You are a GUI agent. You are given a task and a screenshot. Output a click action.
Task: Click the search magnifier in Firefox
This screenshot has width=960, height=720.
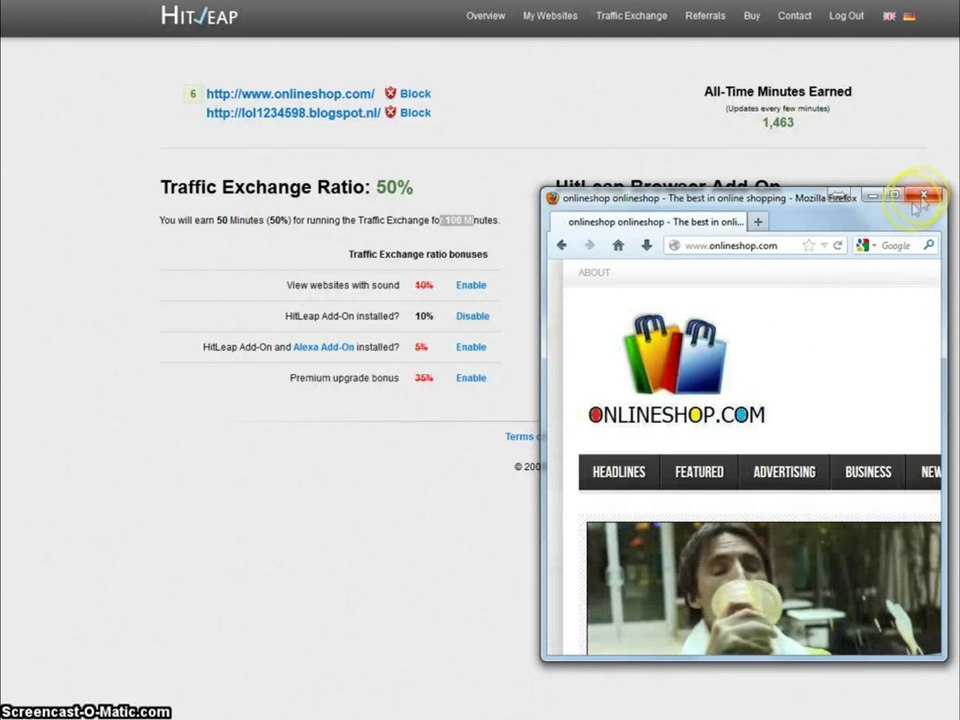tap(929, 245)
